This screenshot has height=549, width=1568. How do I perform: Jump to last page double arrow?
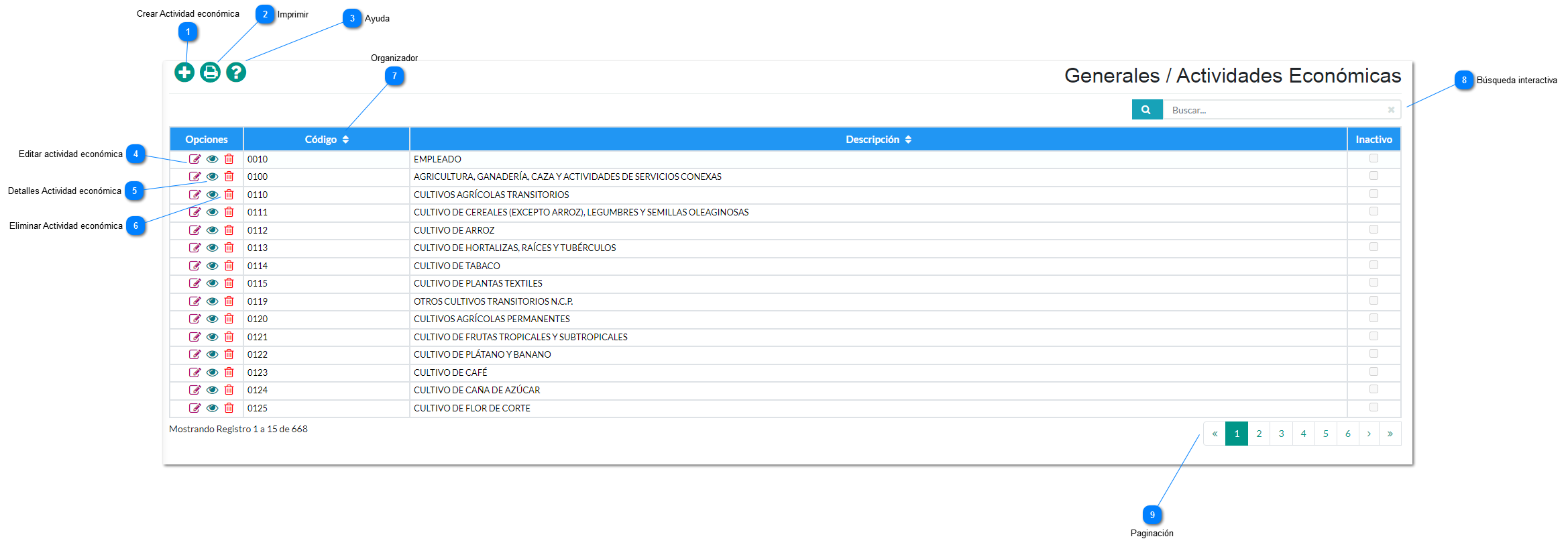coord(1390,434)
